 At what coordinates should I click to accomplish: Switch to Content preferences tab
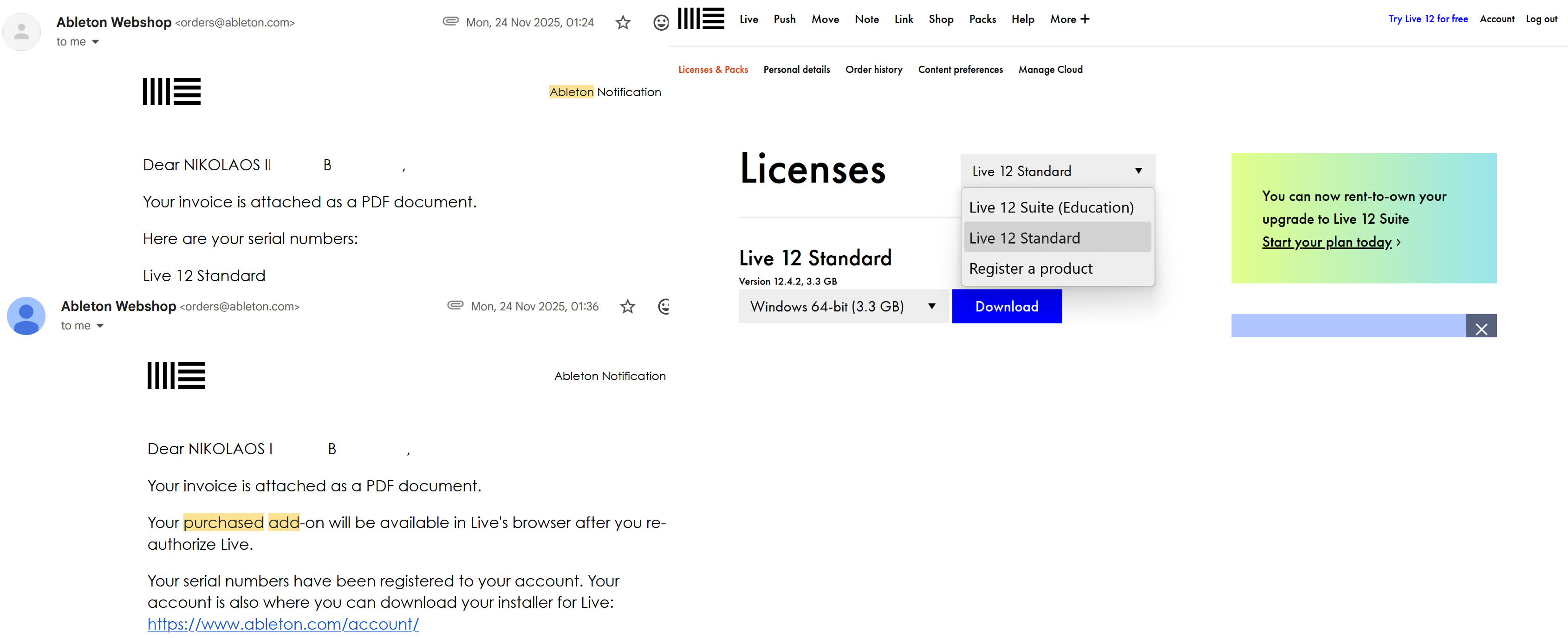pos(960,69)
